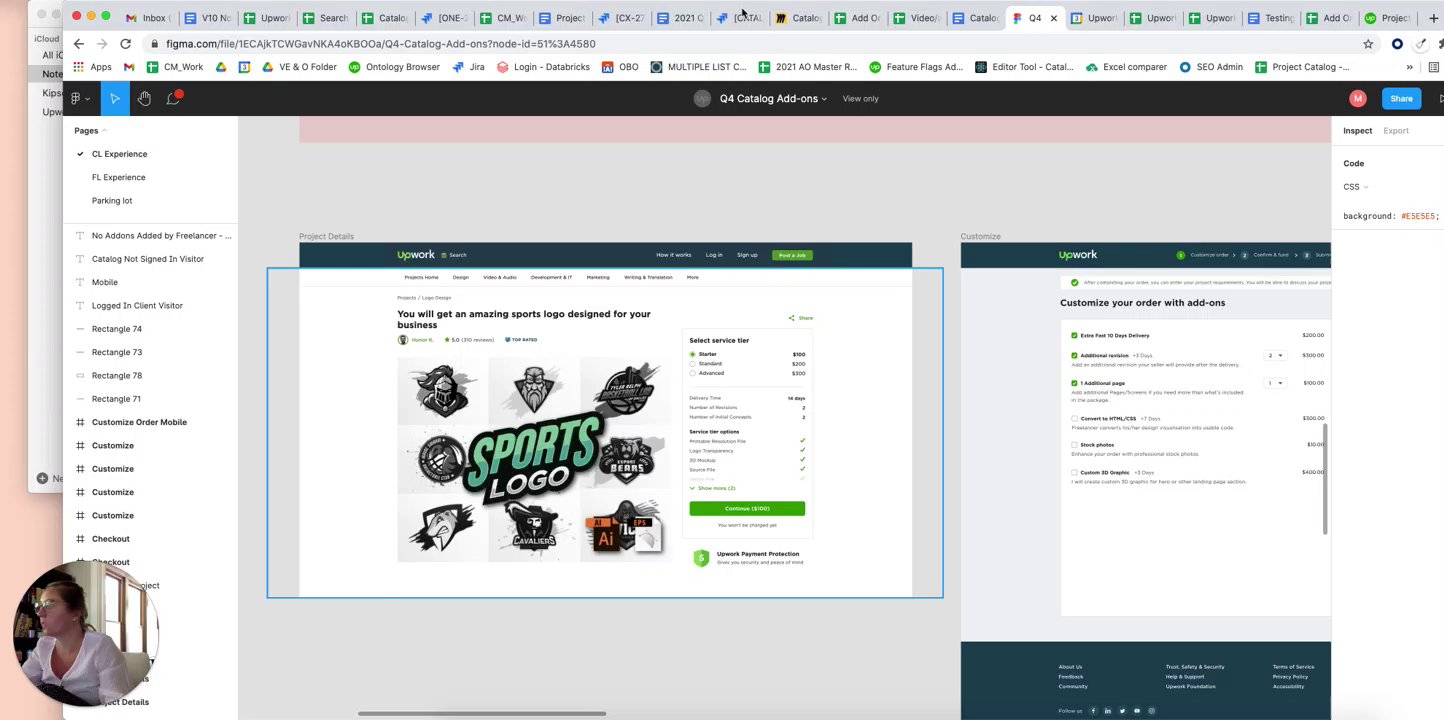
Task: Switch to the Inbox Gmail browser tab
Action: tap(148, 18)
